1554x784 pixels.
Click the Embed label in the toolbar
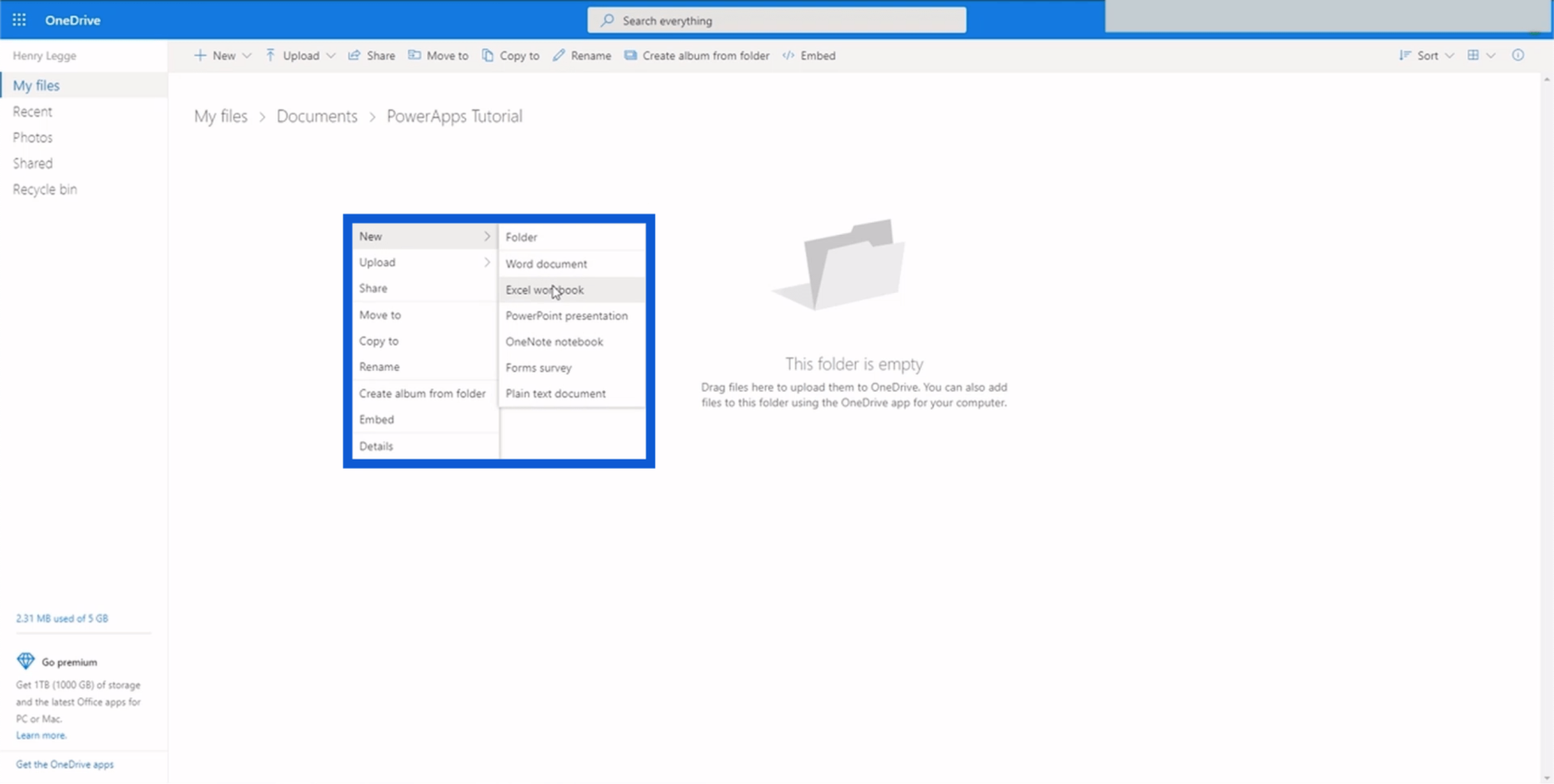(x=818, y=55)
